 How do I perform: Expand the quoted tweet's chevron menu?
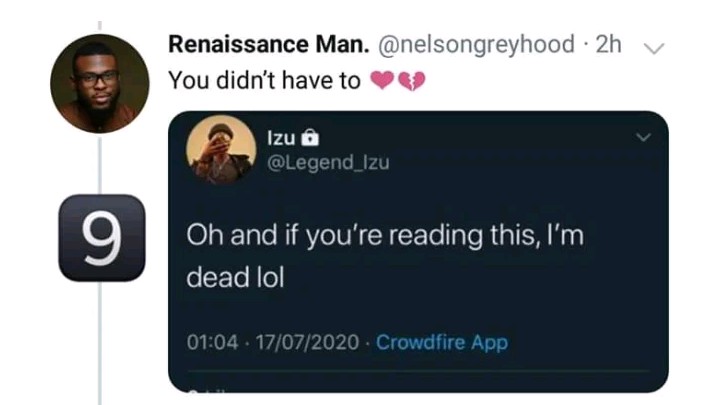pyautogui.click(x=644, y=137)
